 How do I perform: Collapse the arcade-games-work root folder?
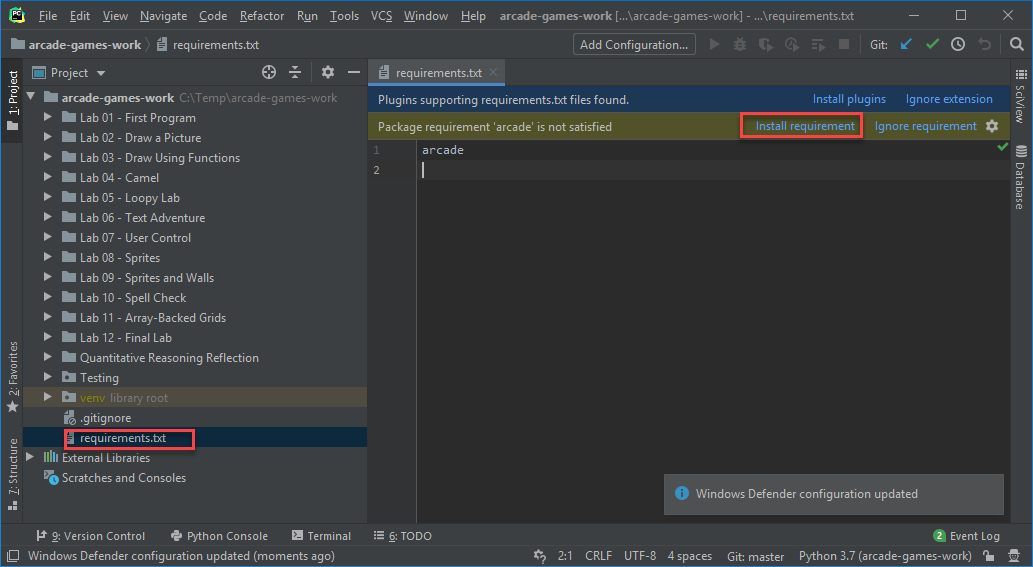point(31,97)
